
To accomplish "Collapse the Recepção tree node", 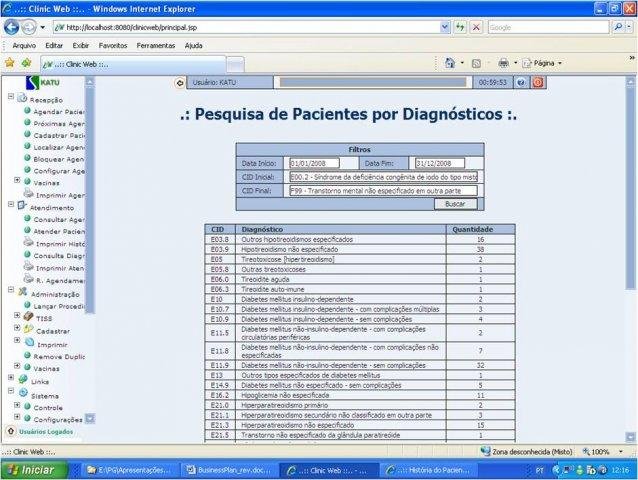I will coord(11,96).
